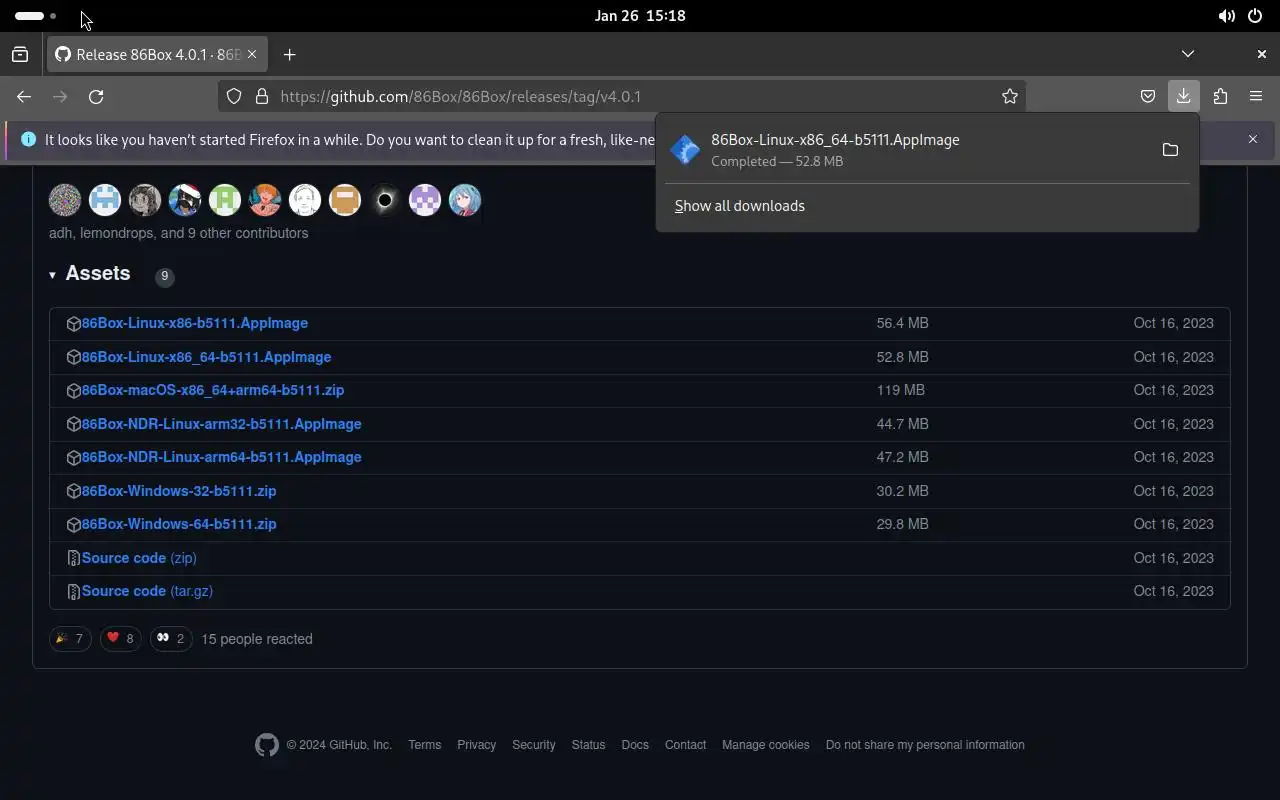Click the 119 MB size text
Screen dimensions: 1280x800
901,390
